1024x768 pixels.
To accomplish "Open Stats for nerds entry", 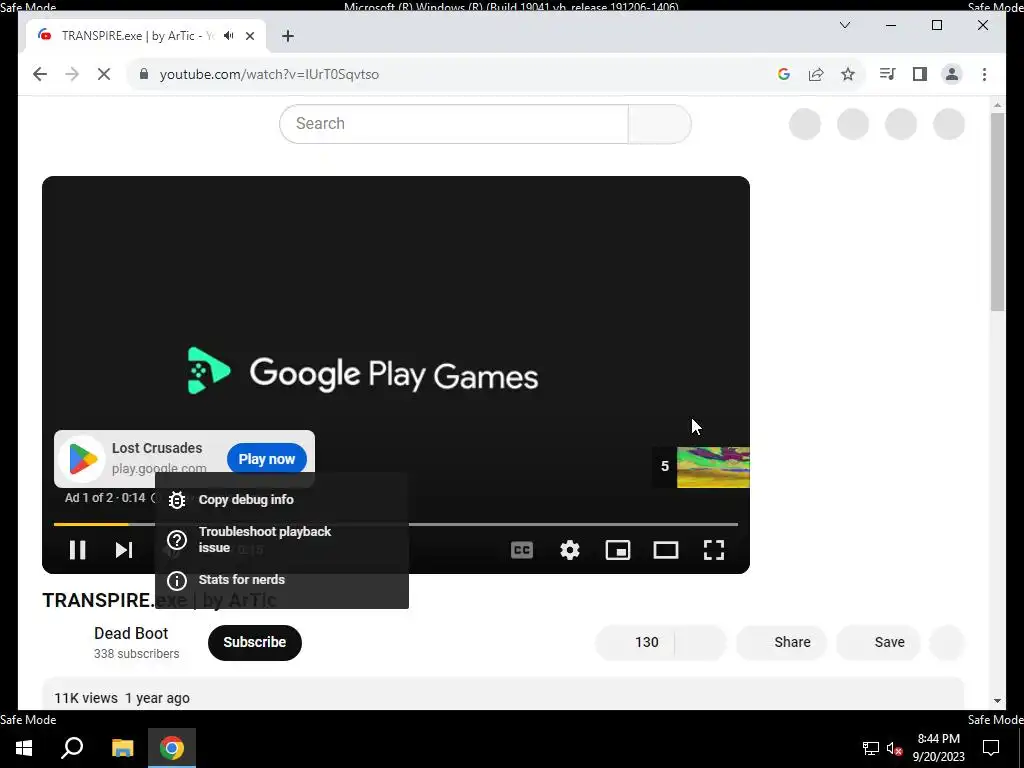I will 281,580.
